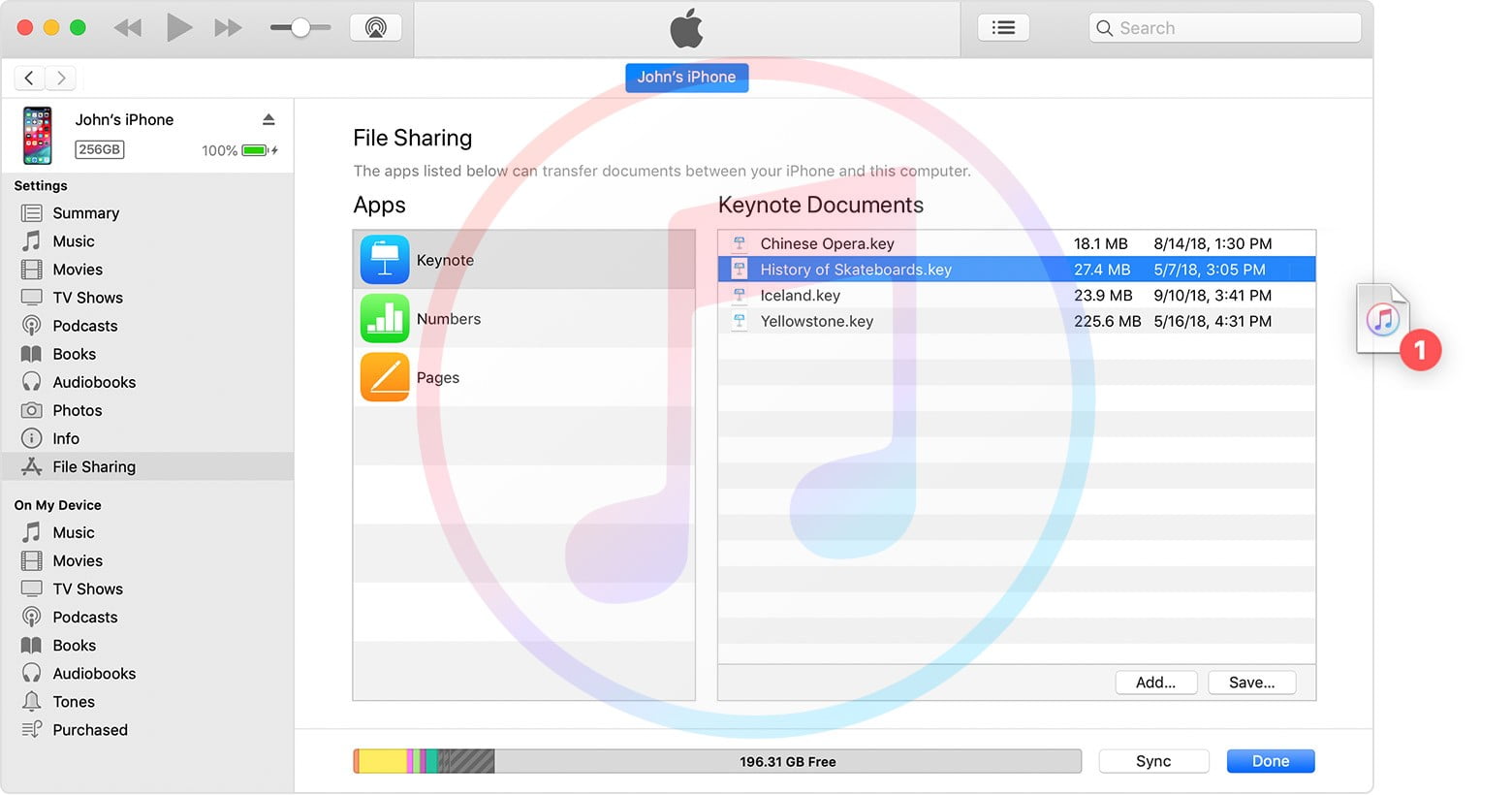Select the John's iPhone device button
1512x795 pixels.
click(686, 78)
